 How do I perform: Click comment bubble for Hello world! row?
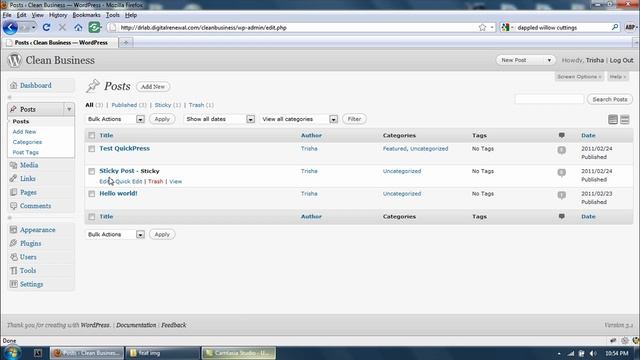[562, 195]
